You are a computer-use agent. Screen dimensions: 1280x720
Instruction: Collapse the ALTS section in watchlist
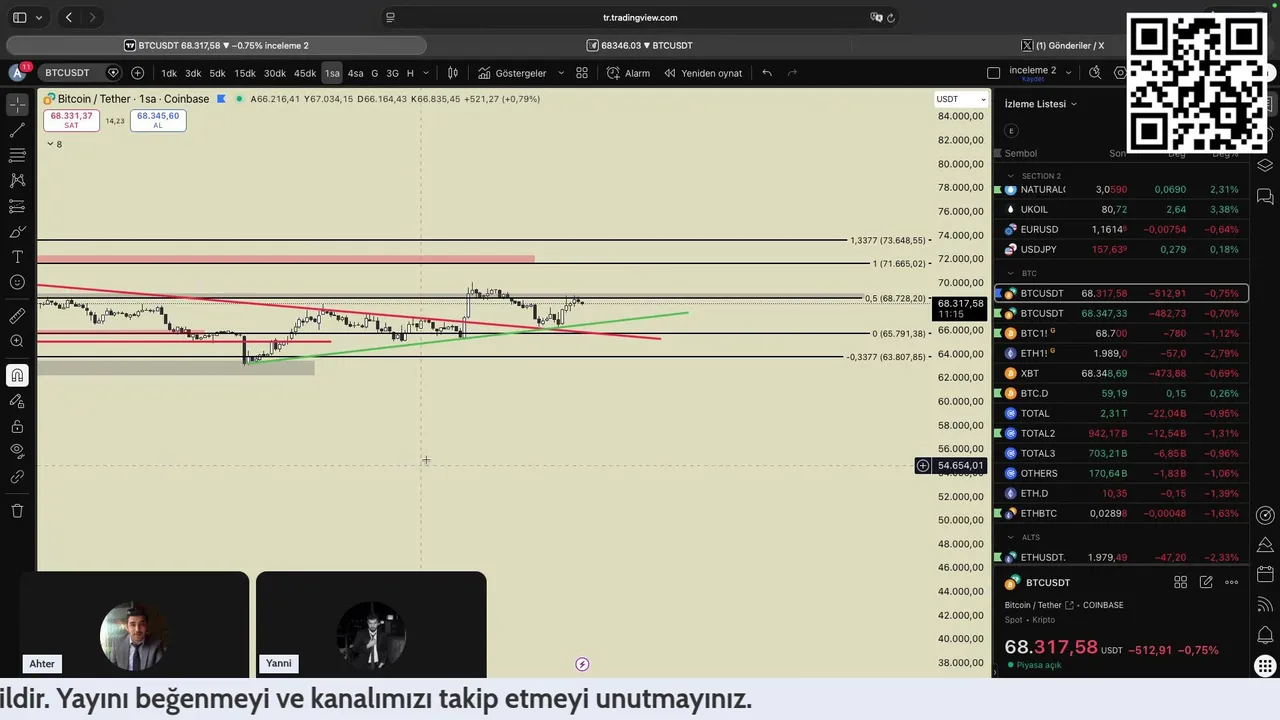click(1010, 537)
